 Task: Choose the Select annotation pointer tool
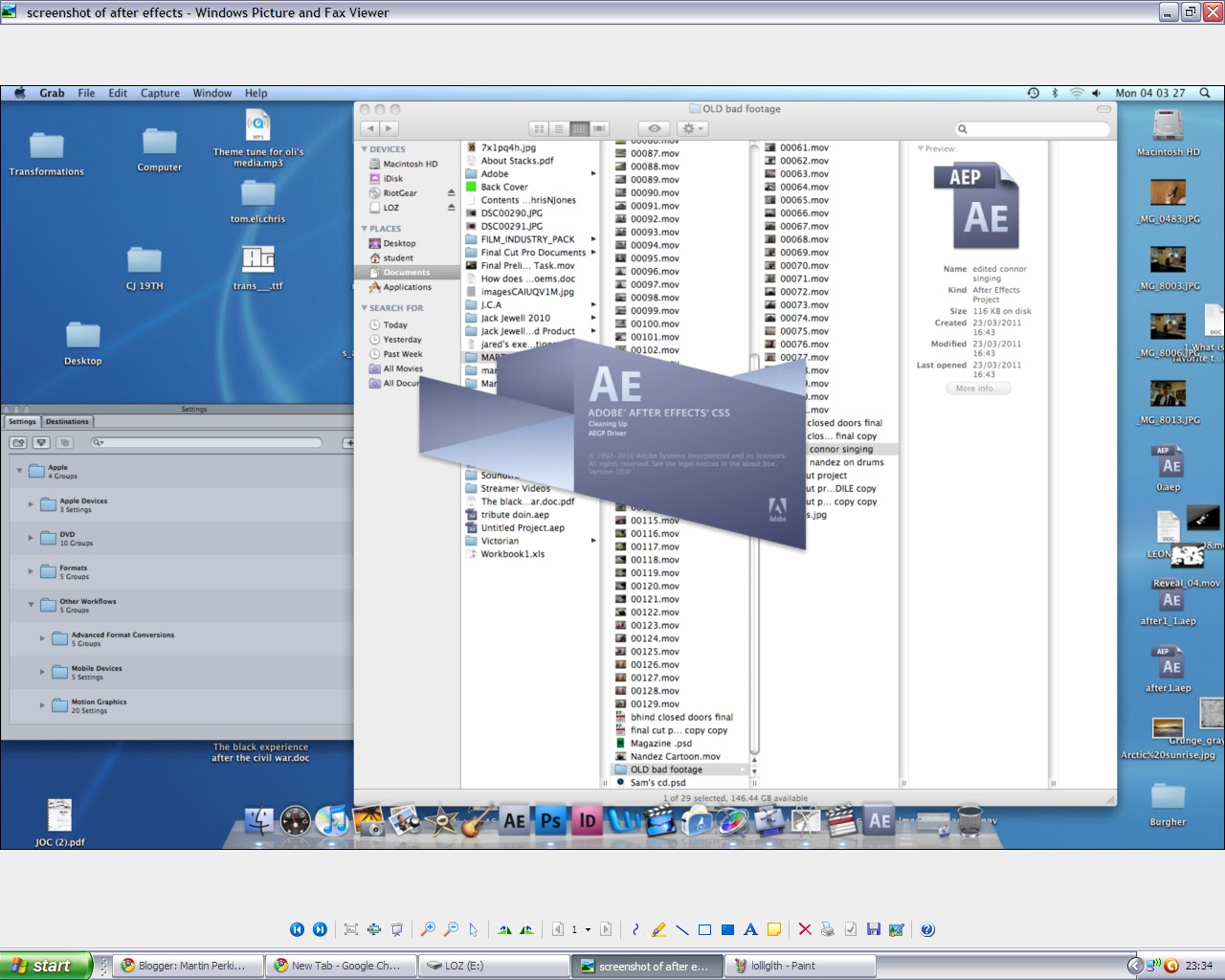(474, 929)
